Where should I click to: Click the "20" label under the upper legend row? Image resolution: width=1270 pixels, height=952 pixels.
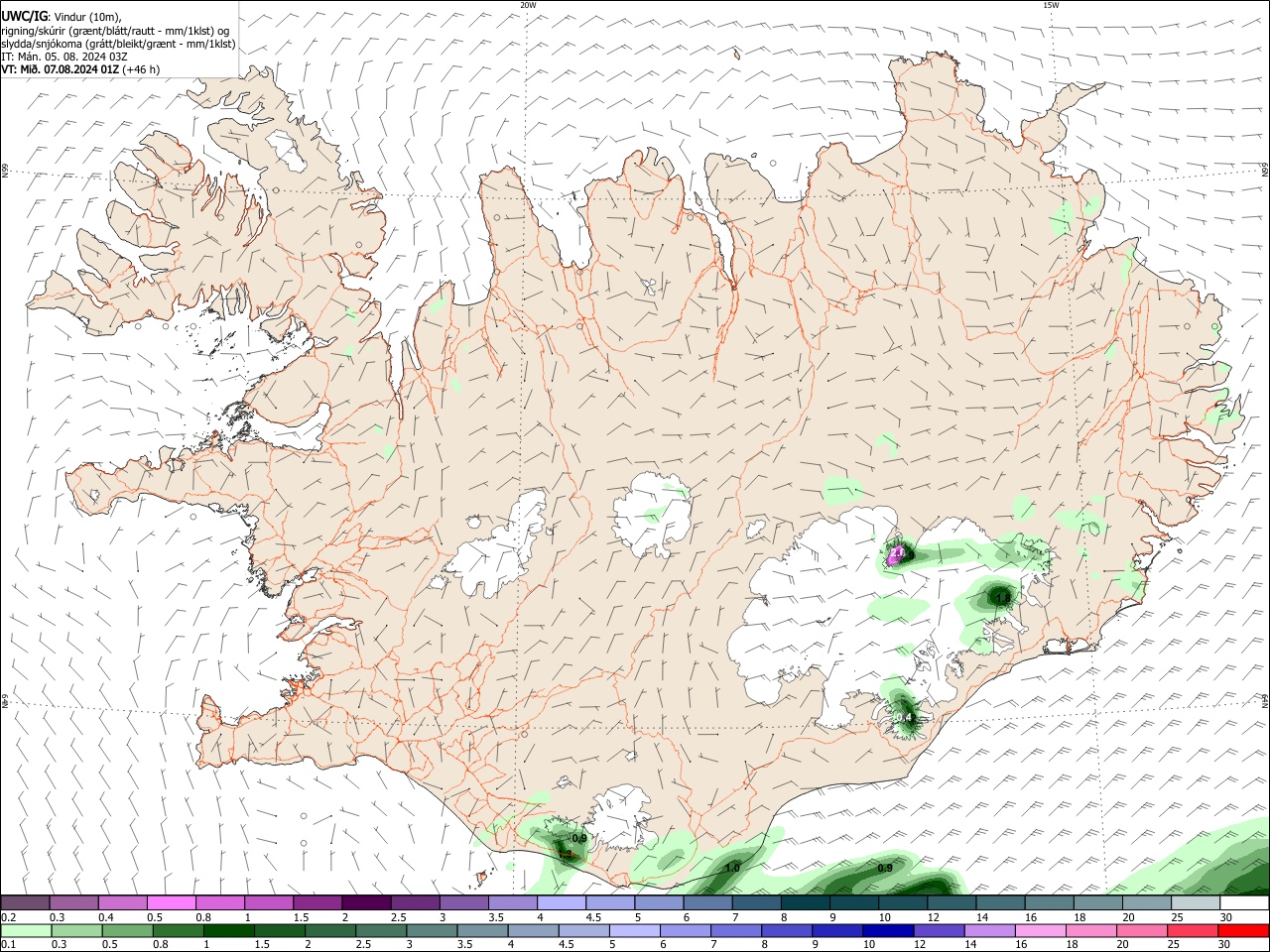[x=1128, y=917]
